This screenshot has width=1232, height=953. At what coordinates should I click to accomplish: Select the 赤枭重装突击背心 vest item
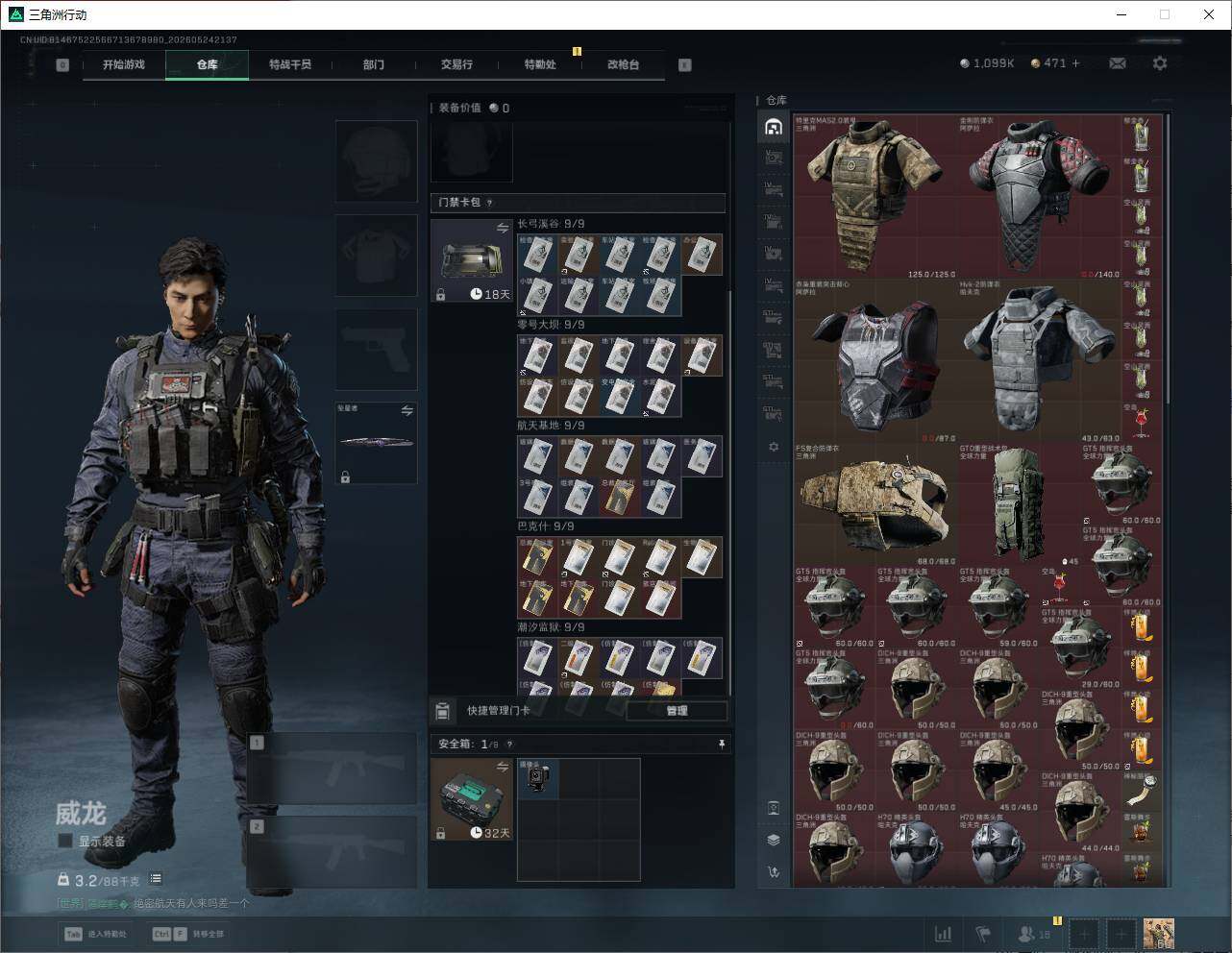[x=875, y=361]
